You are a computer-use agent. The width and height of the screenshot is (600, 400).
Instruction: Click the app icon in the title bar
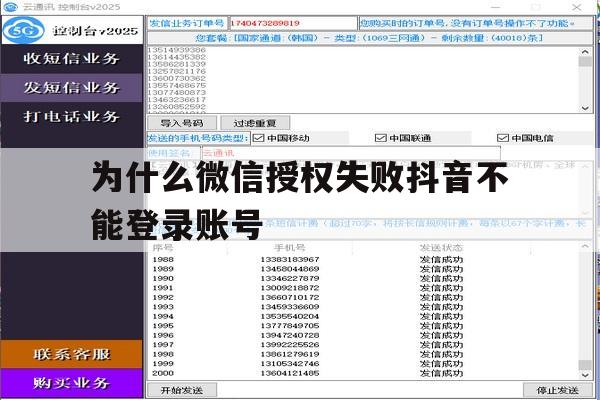click(x=10, y=7)
